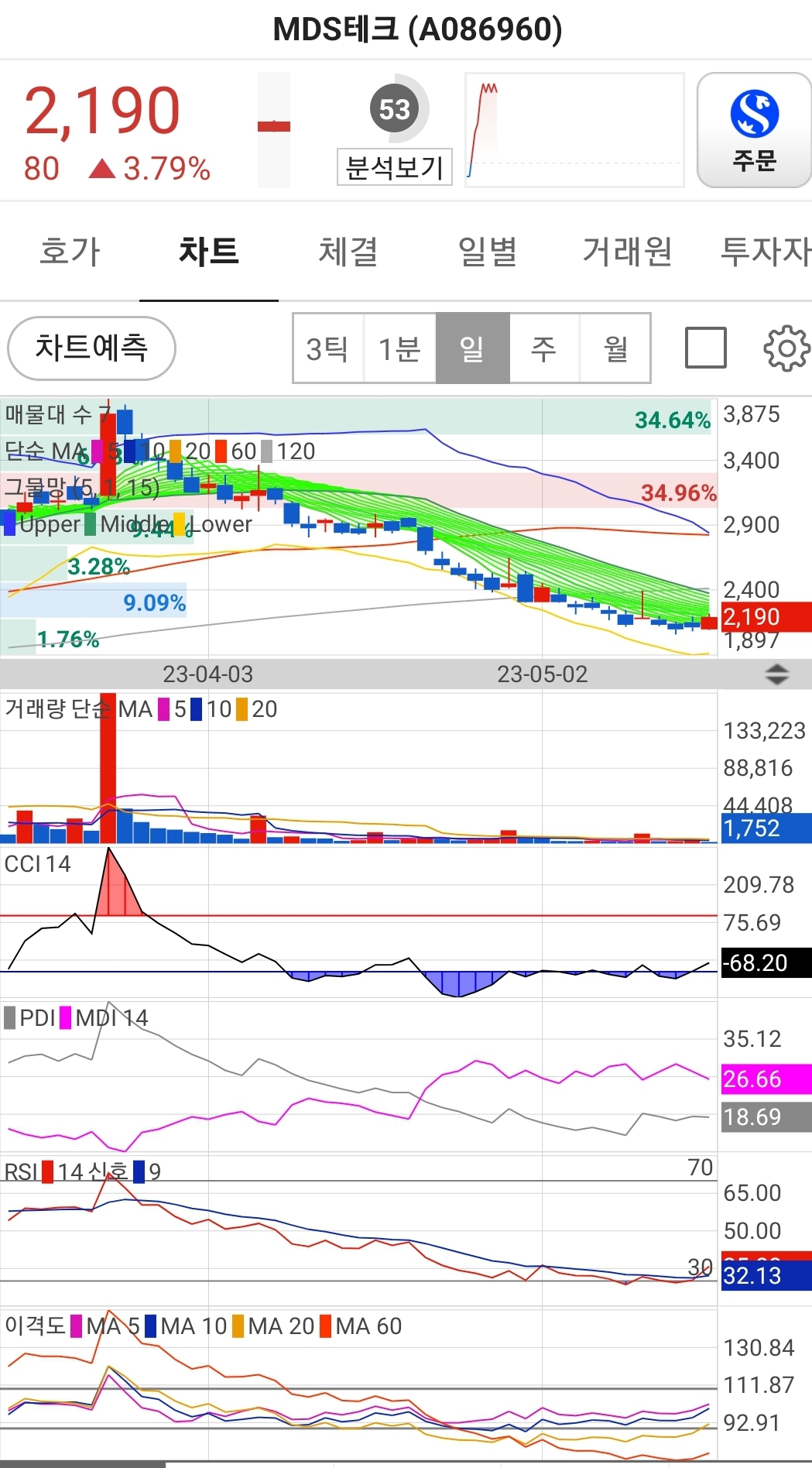This screenshot has width=812, height=1468.
Task: Open the 투자자 tab
Action: point(765,252)
